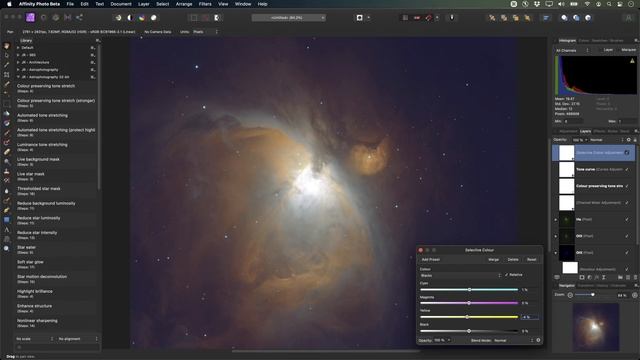Click the Magenta slider
Screen dimensions: 640x360
469,303
